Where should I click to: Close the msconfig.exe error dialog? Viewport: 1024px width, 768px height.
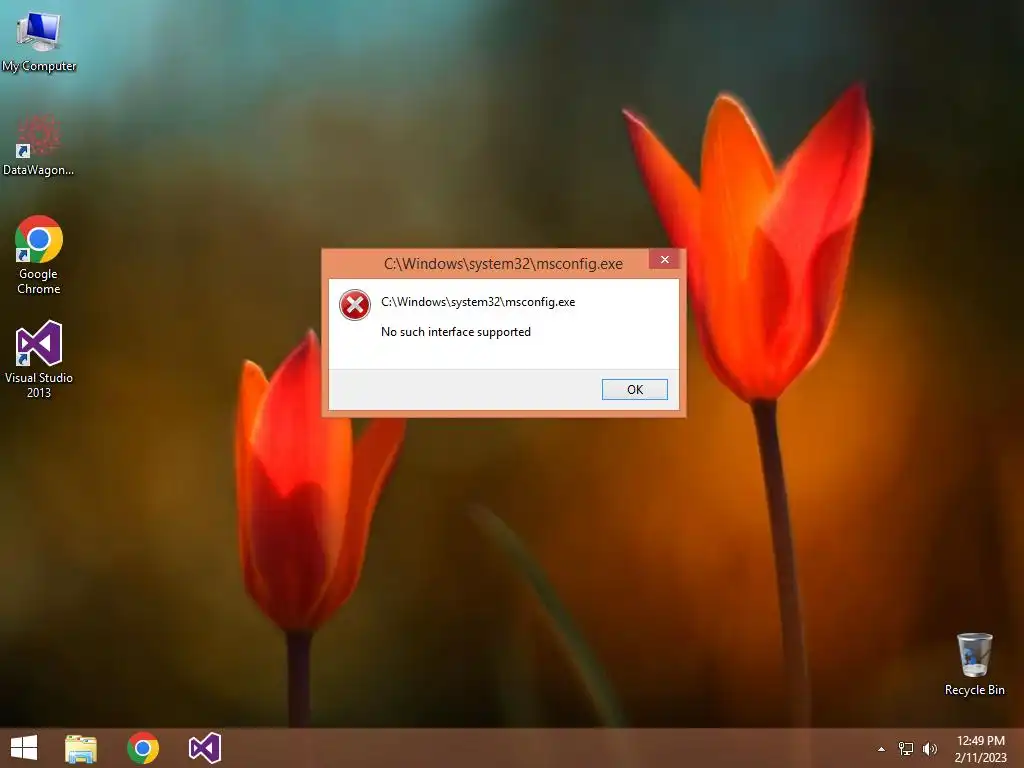pyautogui.click(x=664, y=259)
